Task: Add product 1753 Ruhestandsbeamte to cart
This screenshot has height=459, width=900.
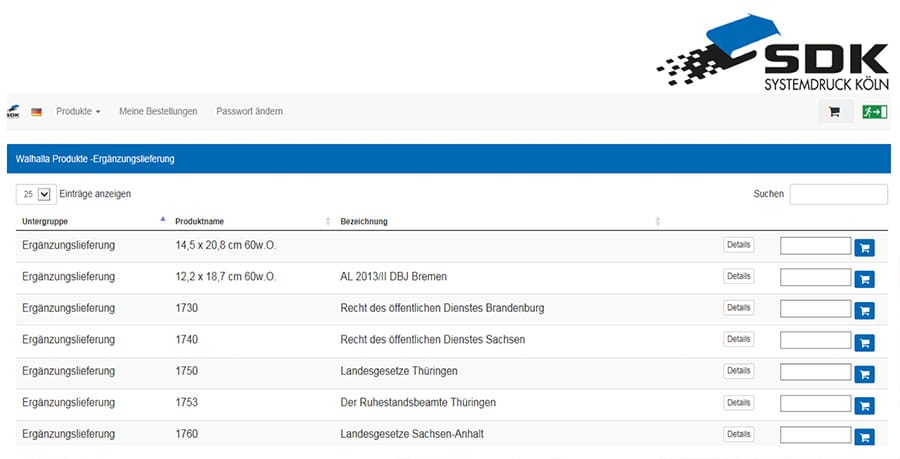Action: click(864, 406)
